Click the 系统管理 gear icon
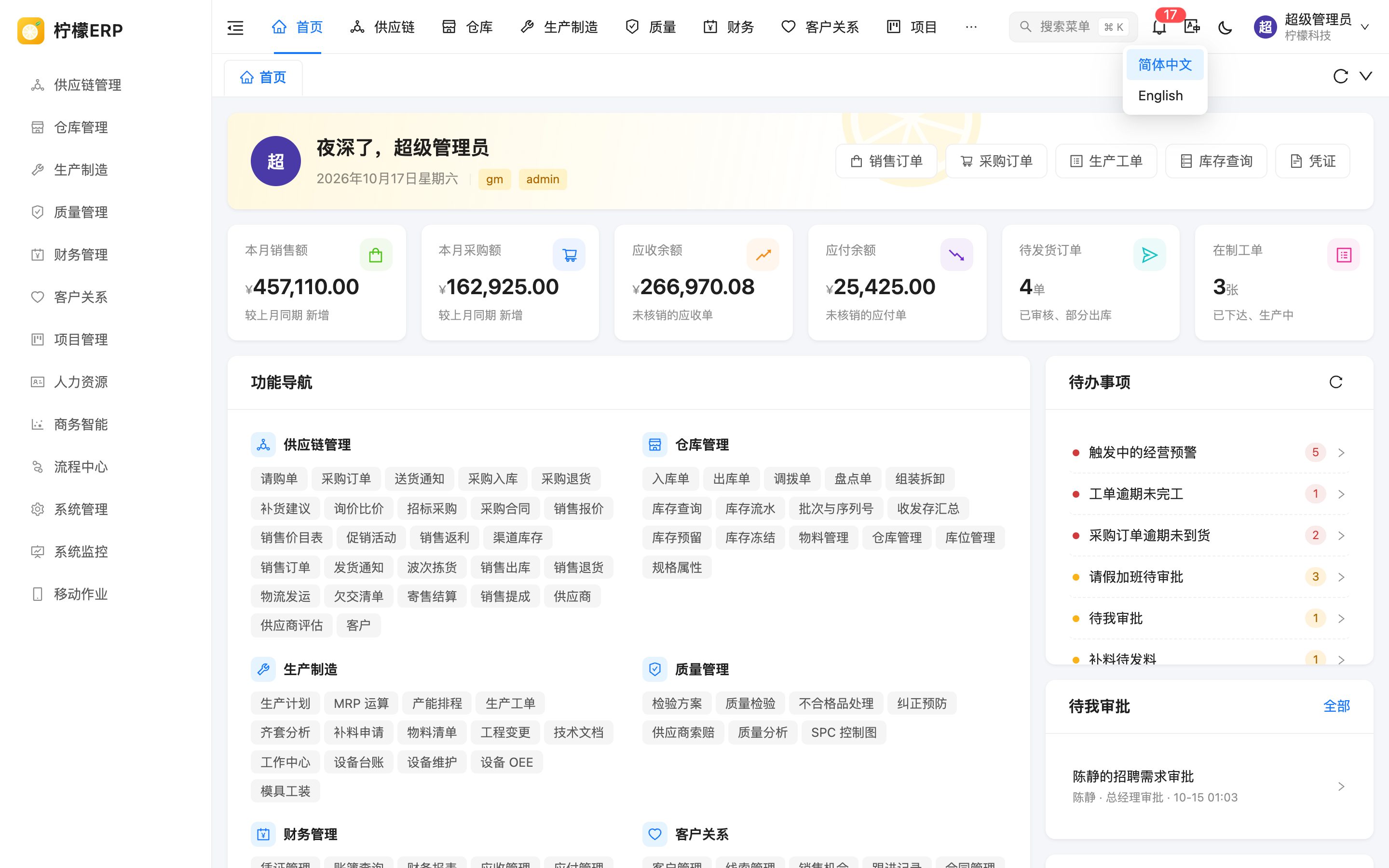 (37, 509)
